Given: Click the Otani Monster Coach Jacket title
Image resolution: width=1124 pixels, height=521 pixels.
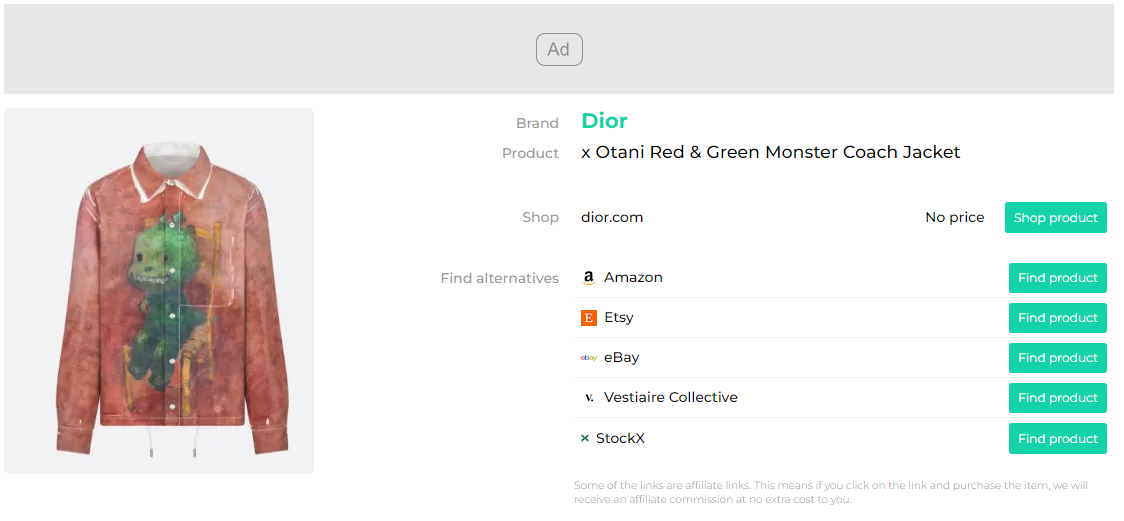Looking at the screenshot, I should pos(770,153).
